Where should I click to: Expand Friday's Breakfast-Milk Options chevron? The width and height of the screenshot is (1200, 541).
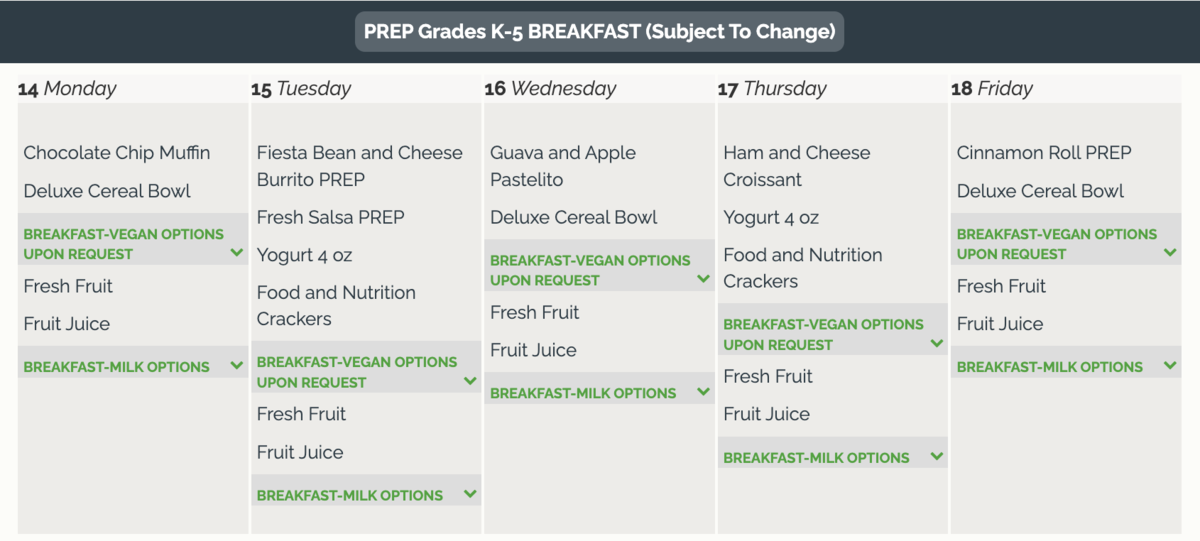(x=1170, y=366)
